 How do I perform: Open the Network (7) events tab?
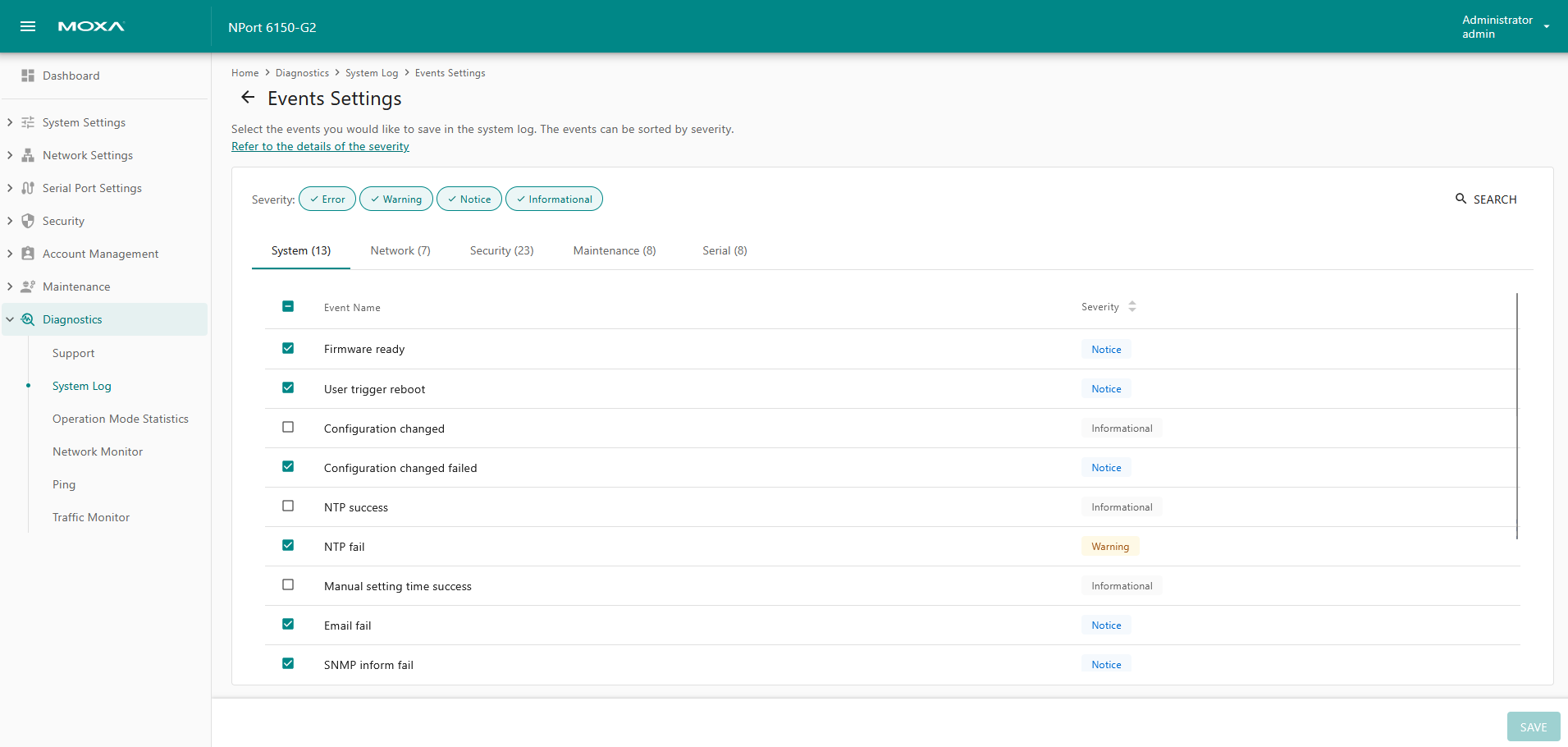click(400, 250)
